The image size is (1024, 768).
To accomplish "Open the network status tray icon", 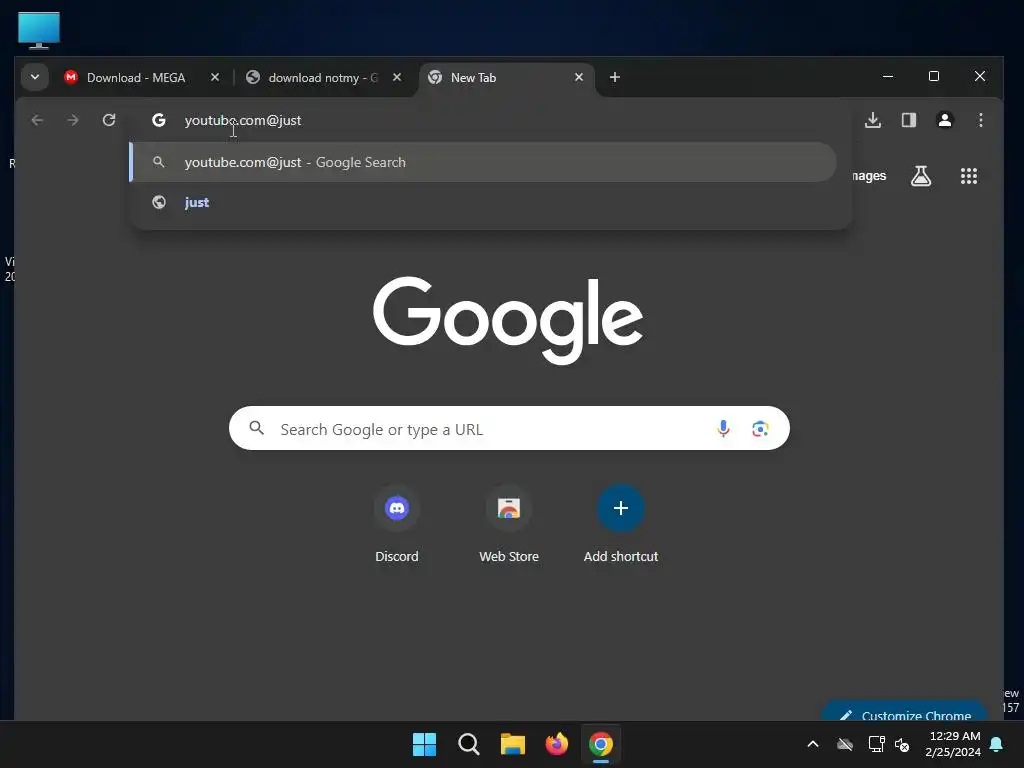I will [x=876, y=744].
